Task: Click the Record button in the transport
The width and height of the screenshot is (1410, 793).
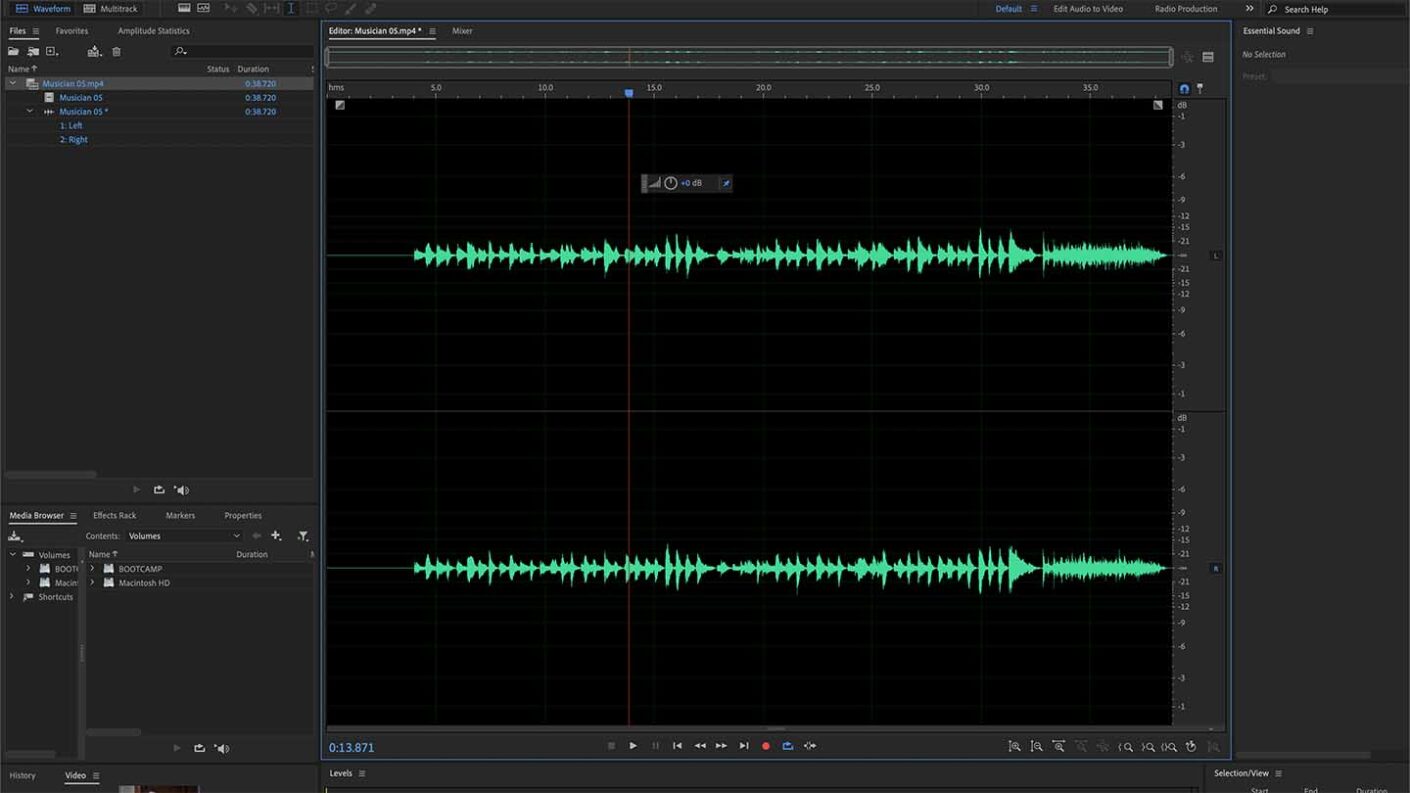Action: click(766, 745)
